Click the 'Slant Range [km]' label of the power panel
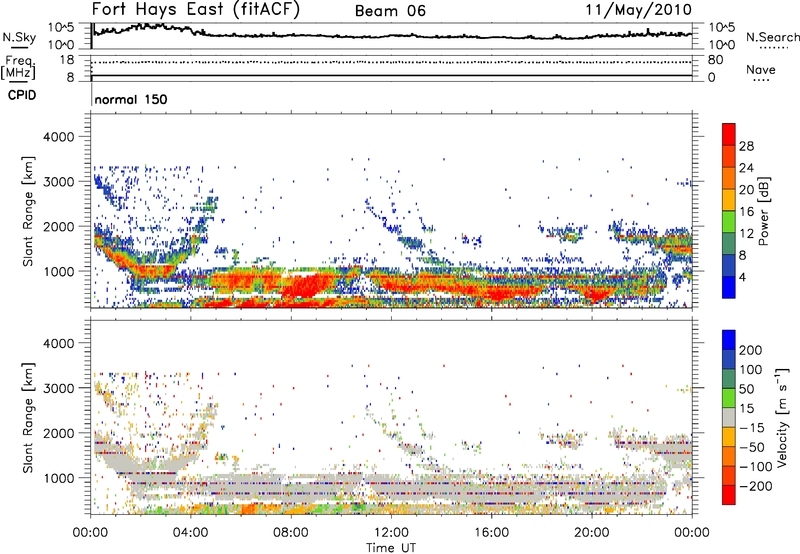Image resolution: width=800 pixels, height=554 pixels. click(x=28, y=211)
